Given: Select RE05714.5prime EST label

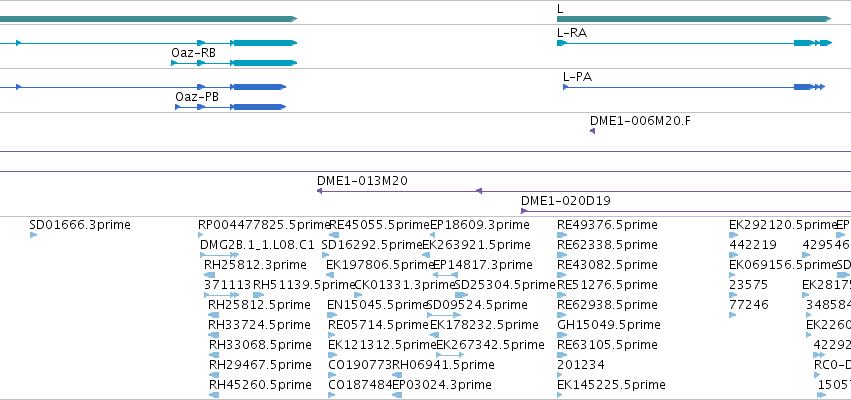Looking at the screenshot, I should (x=379, y=325).
